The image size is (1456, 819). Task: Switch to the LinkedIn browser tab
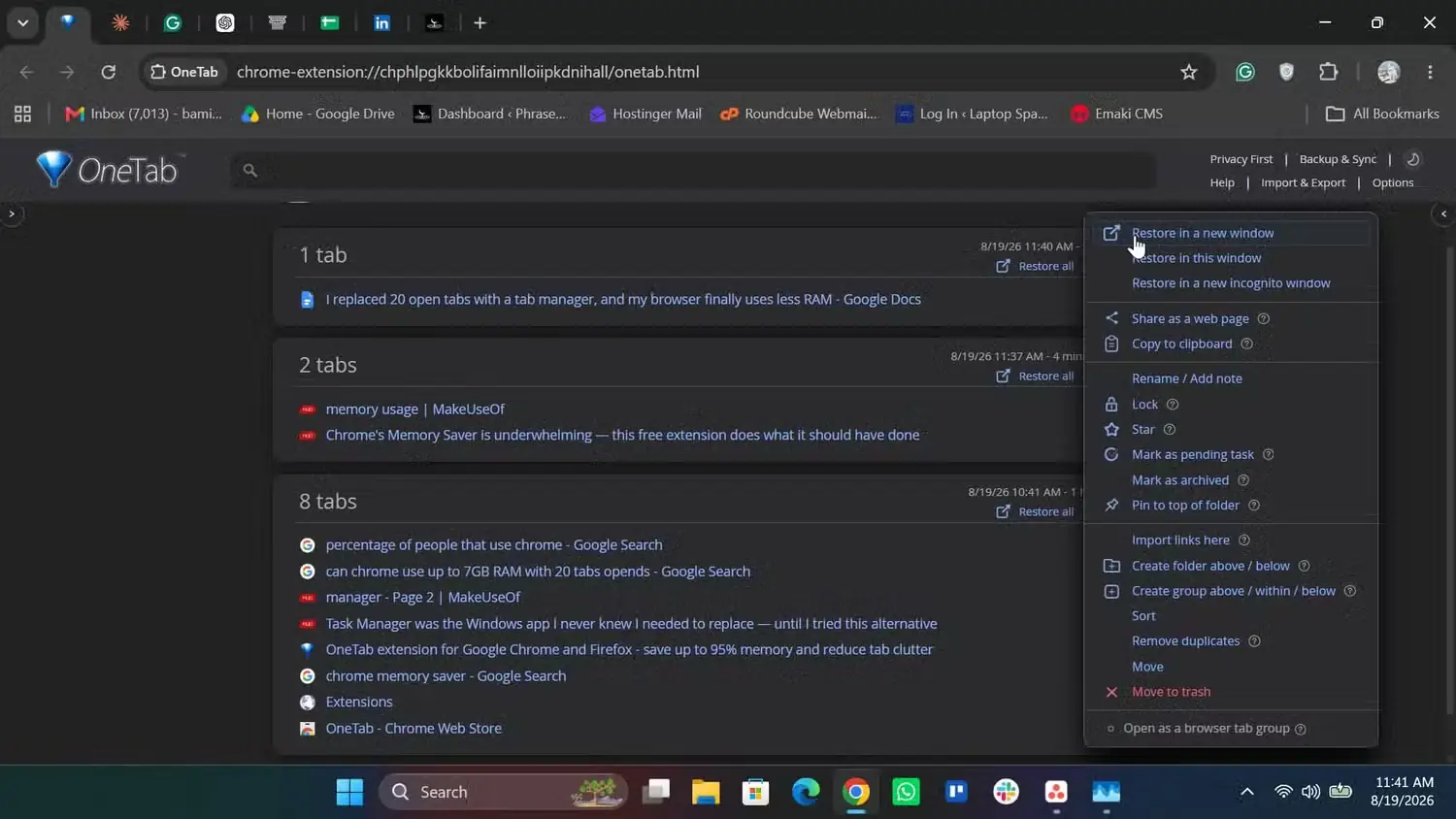point(382,22)
